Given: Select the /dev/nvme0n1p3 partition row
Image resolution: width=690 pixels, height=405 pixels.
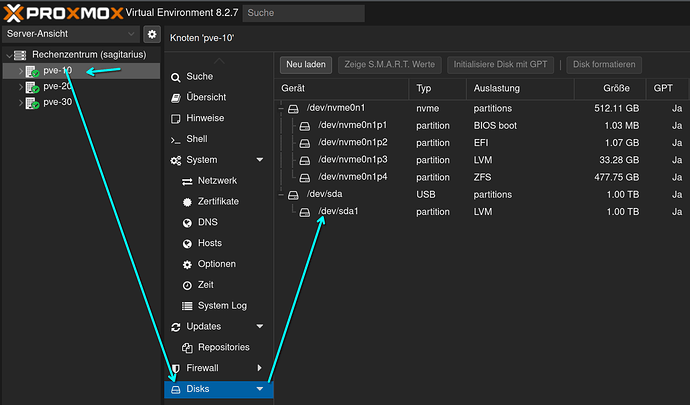Looking at the screenshot, I should coord(481,160).
